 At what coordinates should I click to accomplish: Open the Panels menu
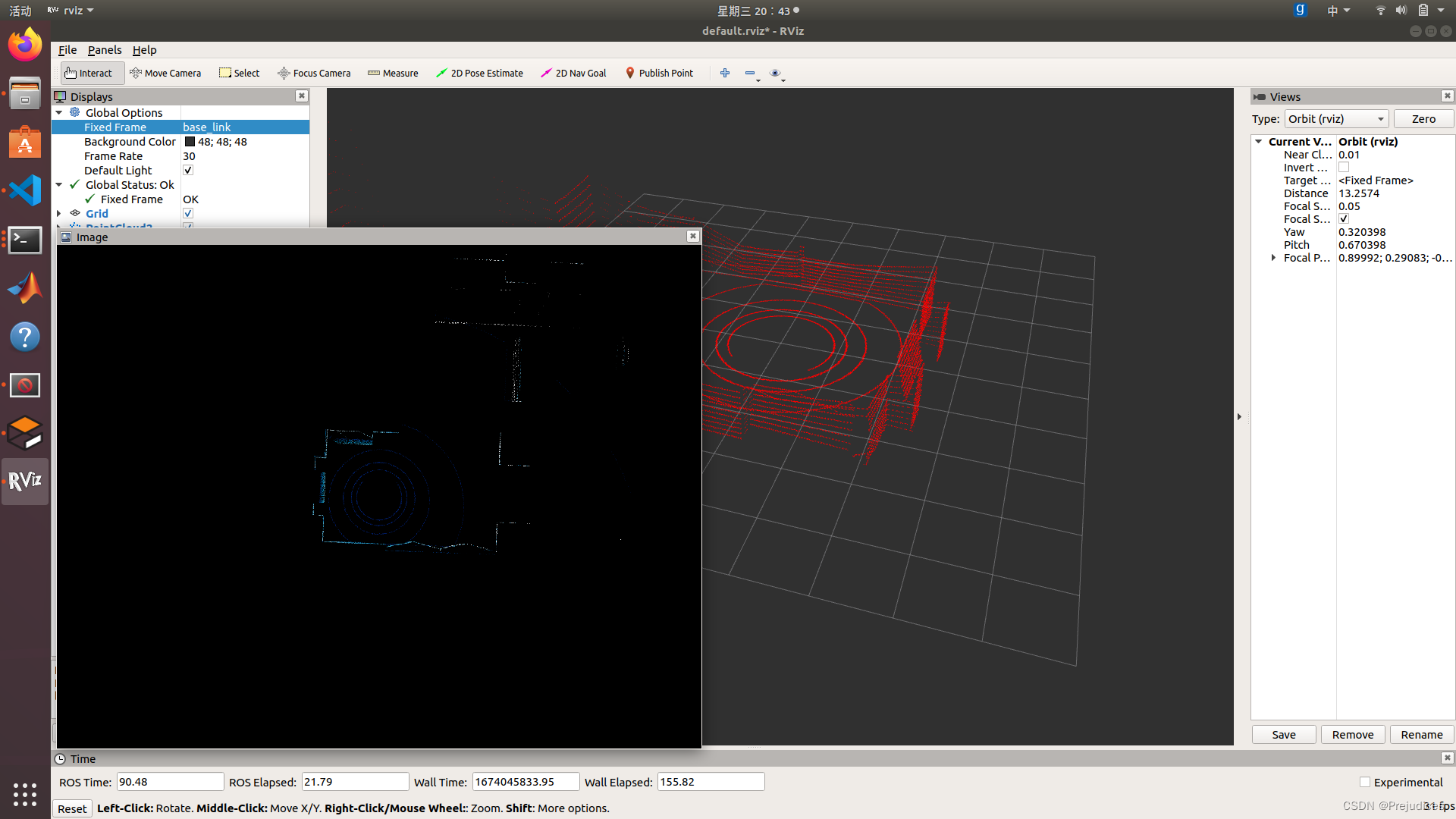pyautogui.click(x=105, y=50)
